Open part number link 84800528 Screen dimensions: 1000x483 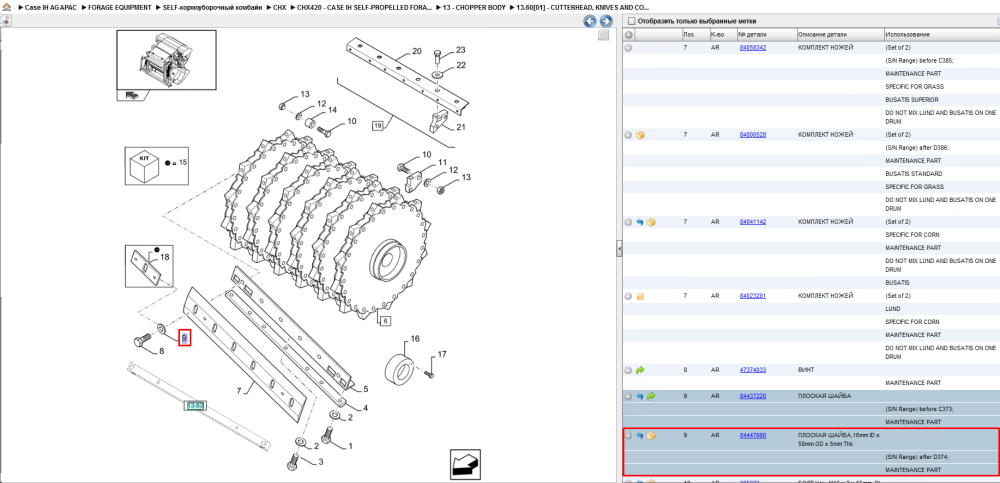[x=753, y=135]
